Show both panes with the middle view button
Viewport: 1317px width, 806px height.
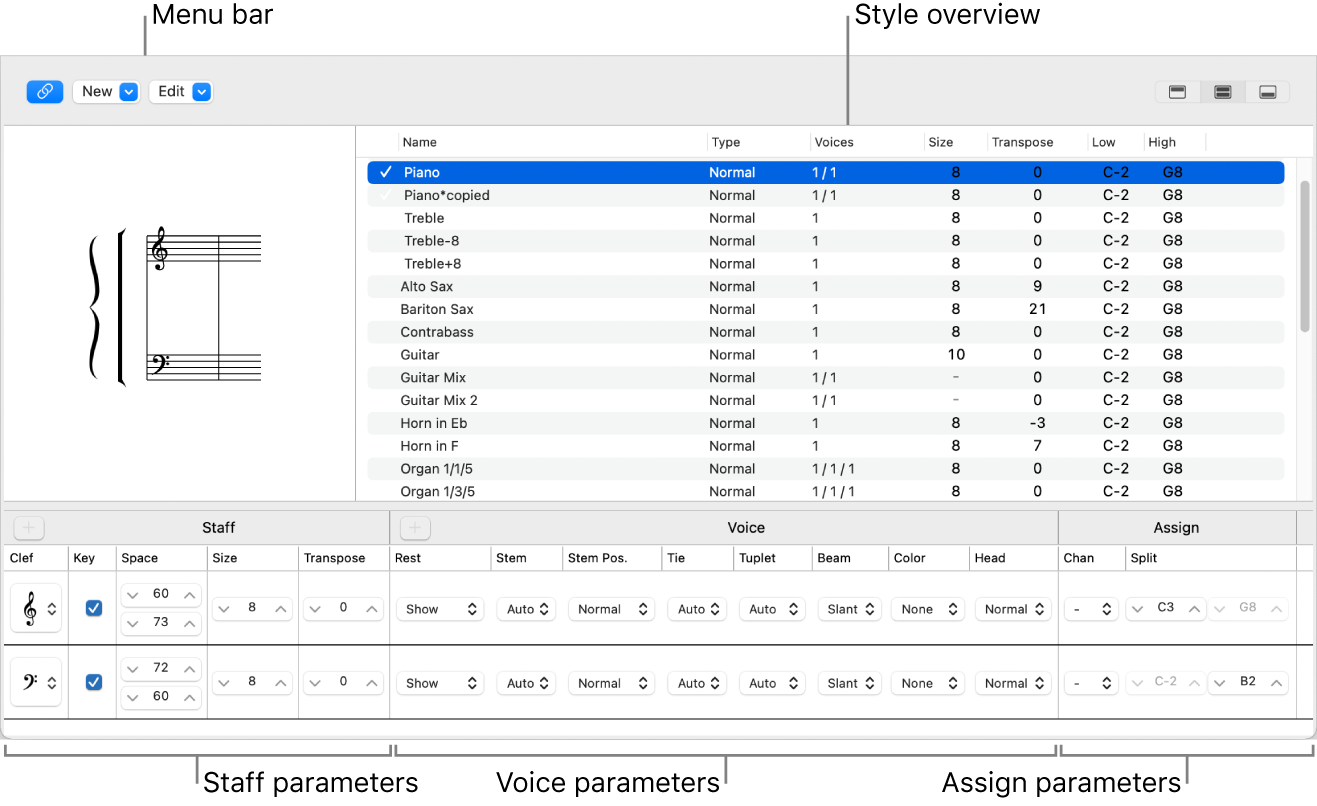click(1222, 92)
